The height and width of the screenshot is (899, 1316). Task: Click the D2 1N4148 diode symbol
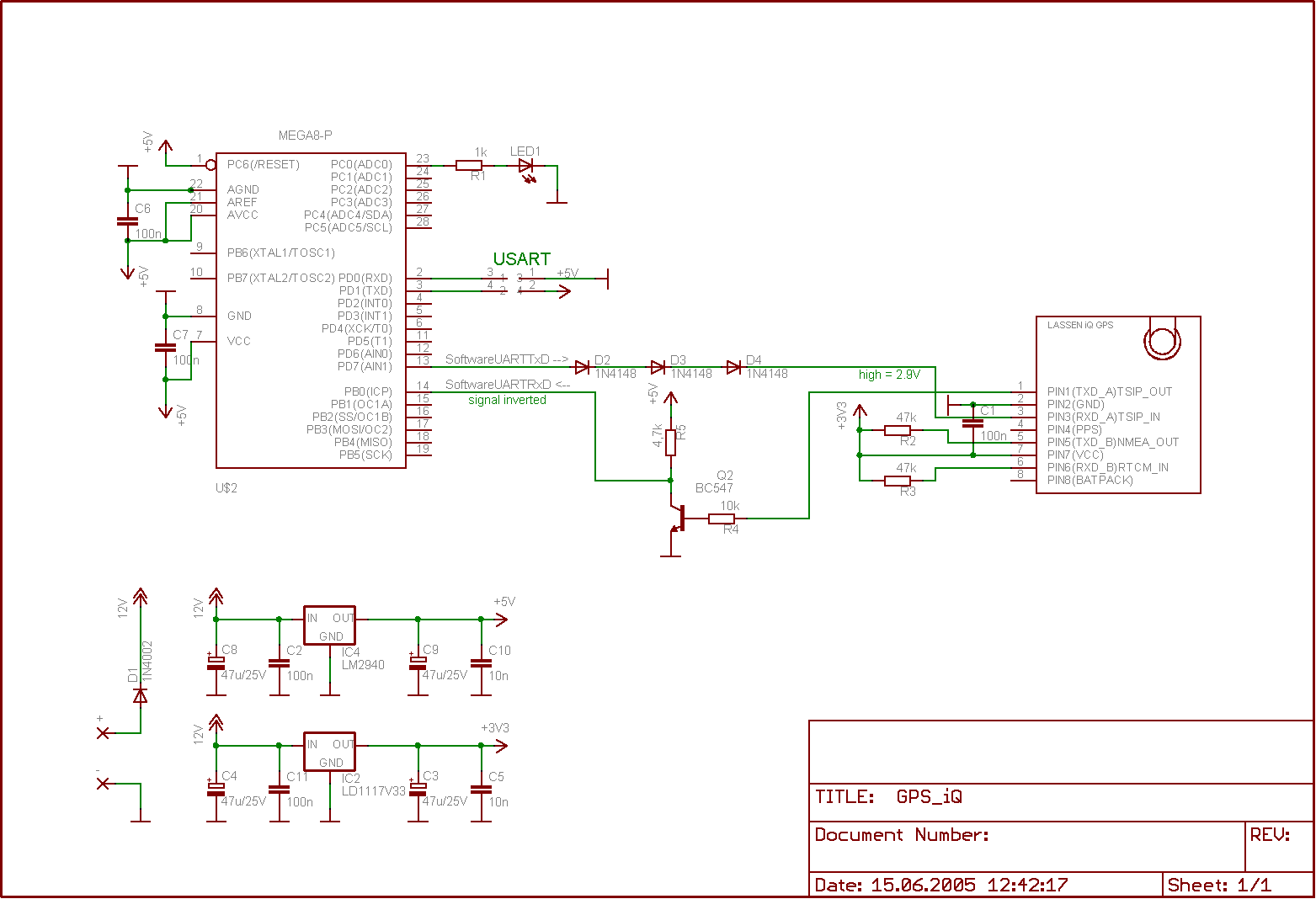pyautogui.click(x=582, y=367)
